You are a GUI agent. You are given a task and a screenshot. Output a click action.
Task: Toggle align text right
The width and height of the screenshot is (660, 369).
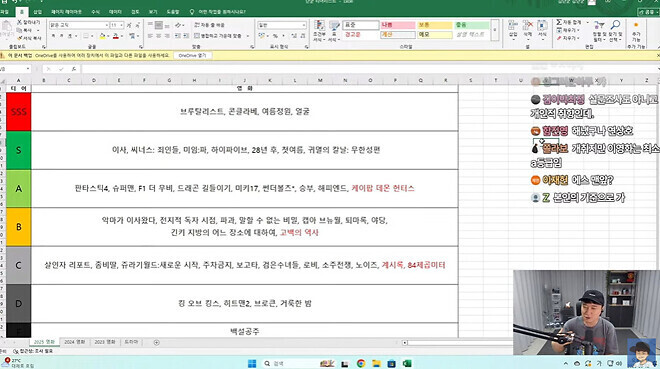167,36
